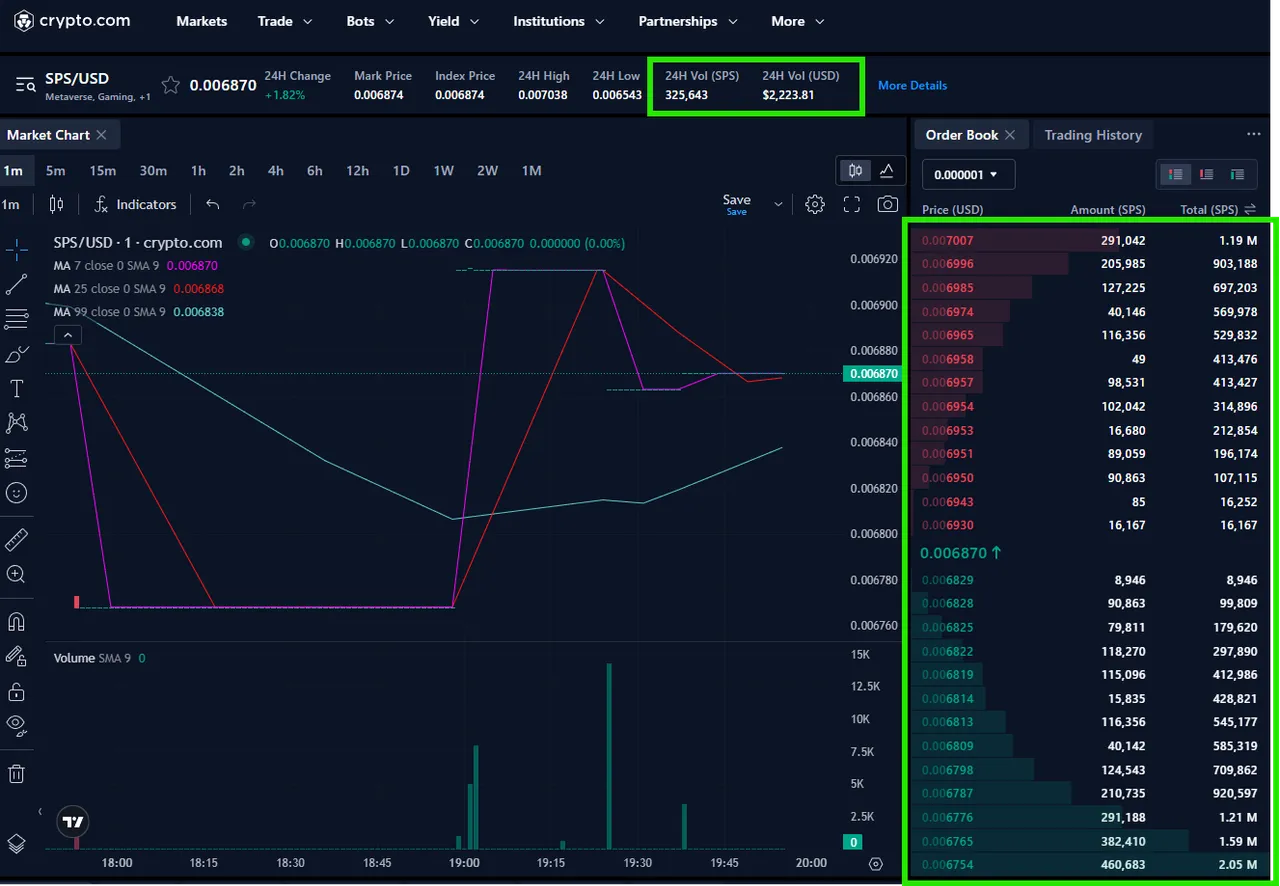Undo the last chart action

[212, 204]
